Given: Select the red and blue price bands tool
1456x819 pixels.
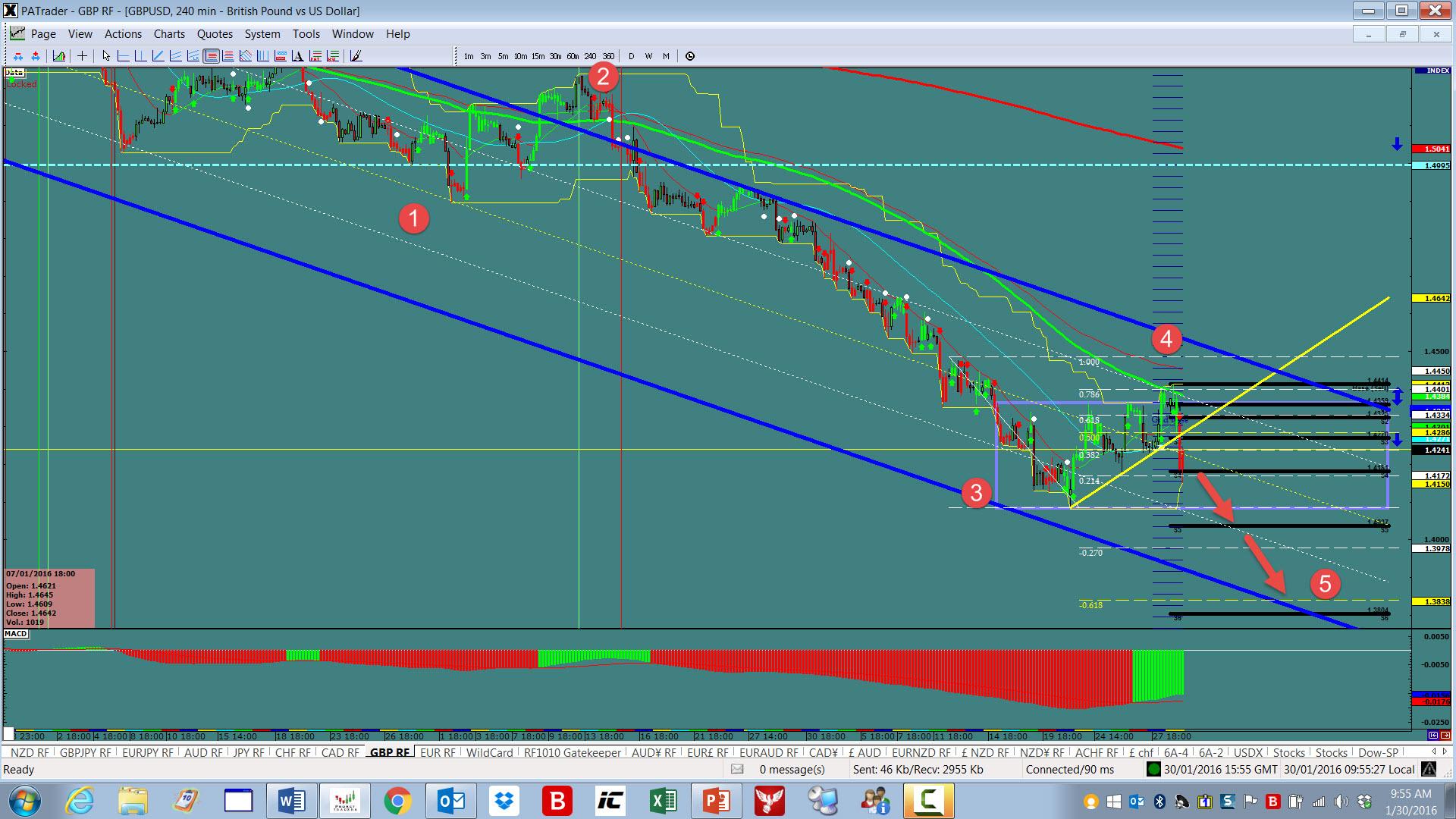Looking at the screenshot, I should click(280, 55).
